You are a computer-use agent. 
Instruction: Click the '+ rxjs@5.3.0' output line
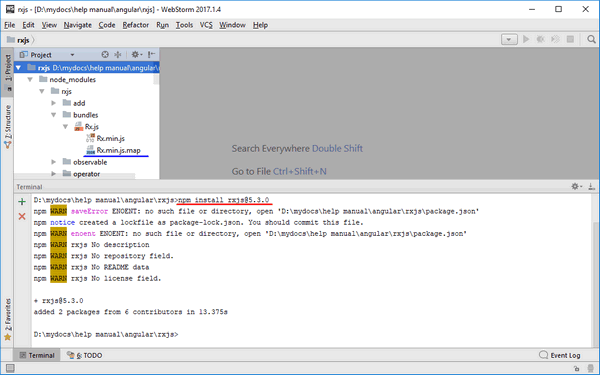[x=59, y=301]
